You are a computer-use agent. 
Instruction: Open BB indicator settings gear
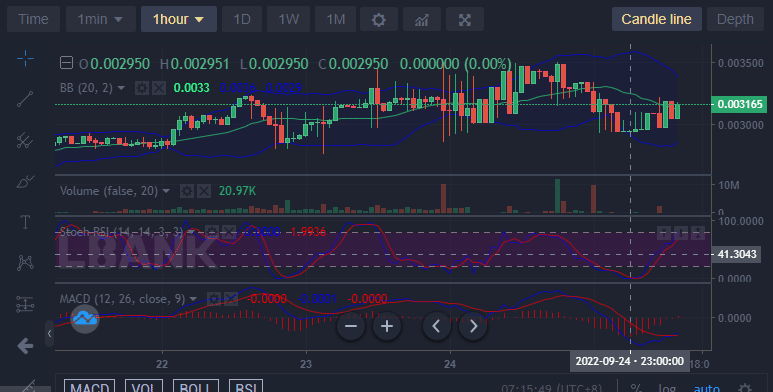(141, 88)
